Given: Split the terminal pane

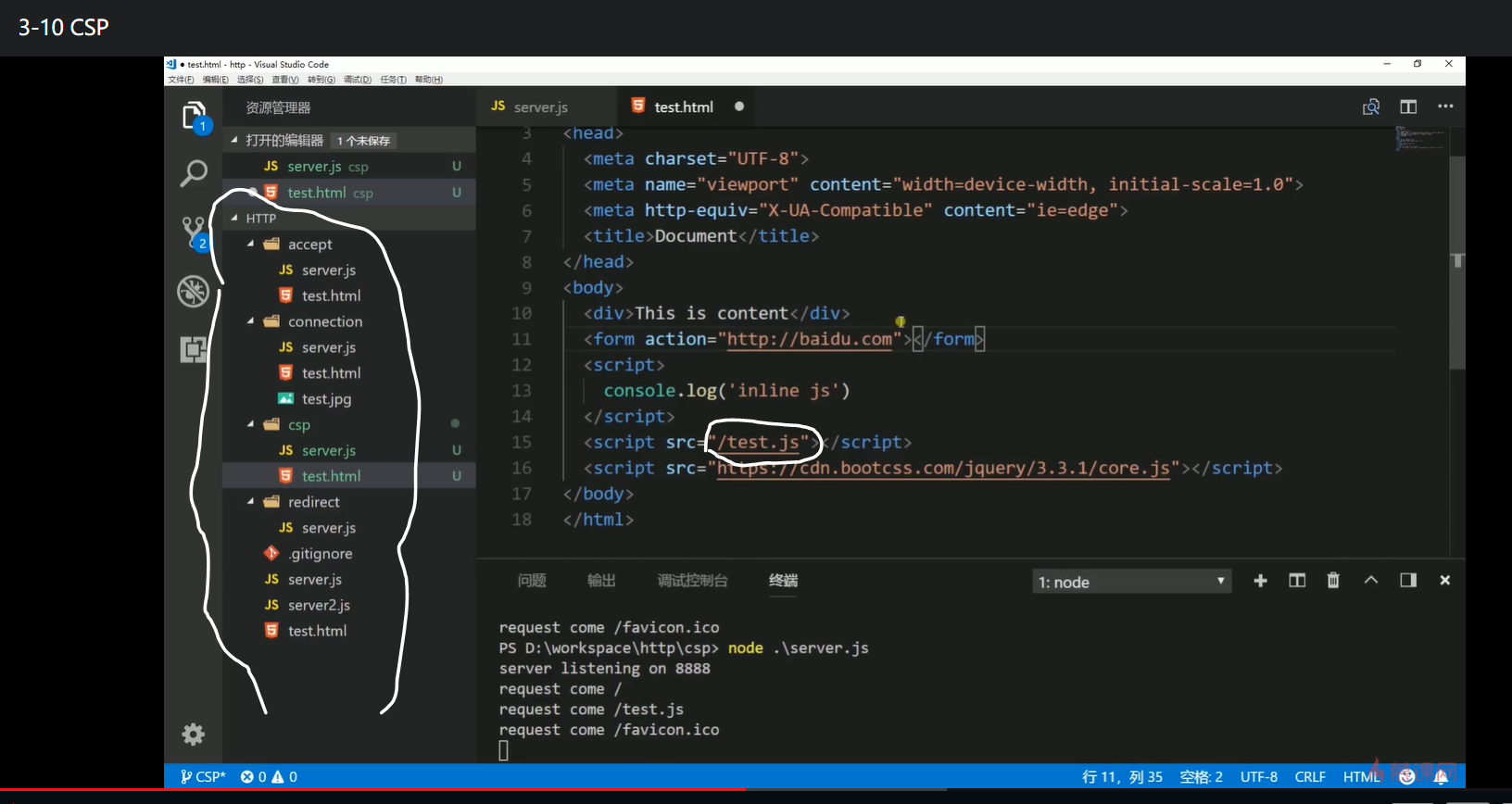Looking at the screenshot, I should pyautogui.click(x=1297, y=581).
